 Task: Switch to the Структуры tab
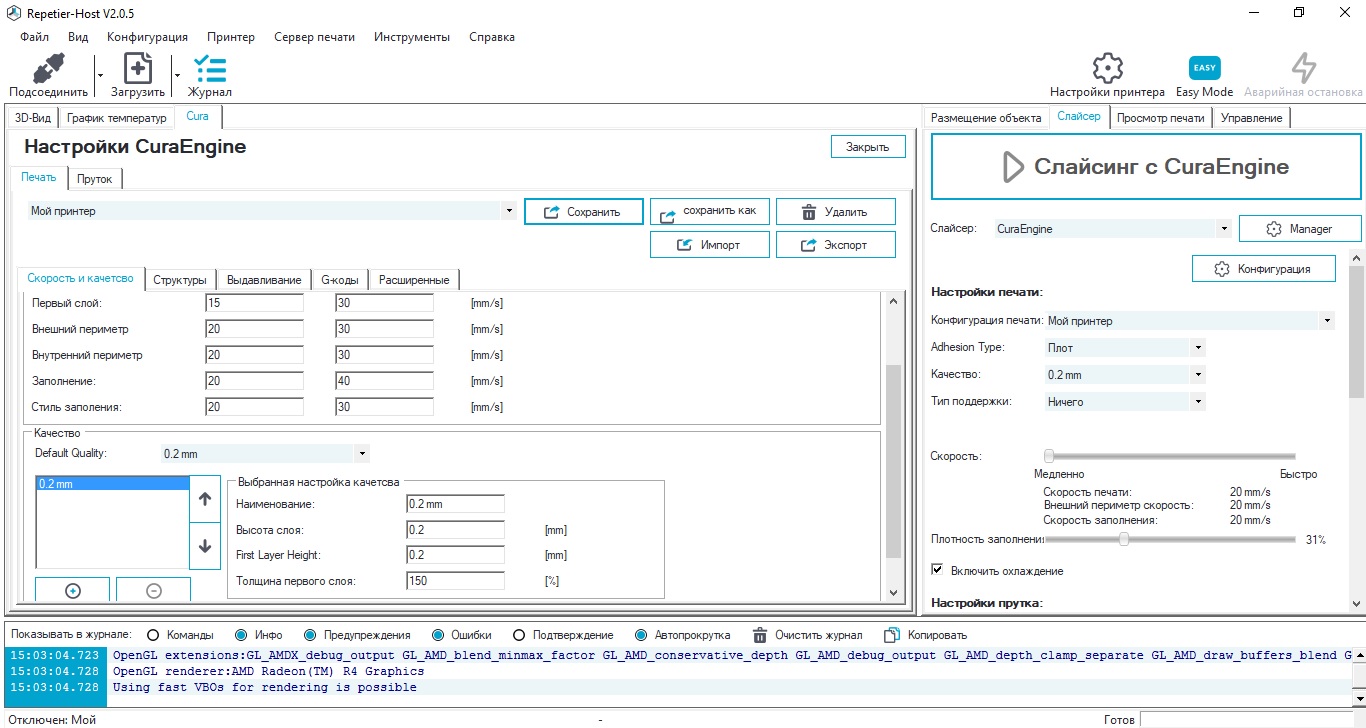coord(180,280)
